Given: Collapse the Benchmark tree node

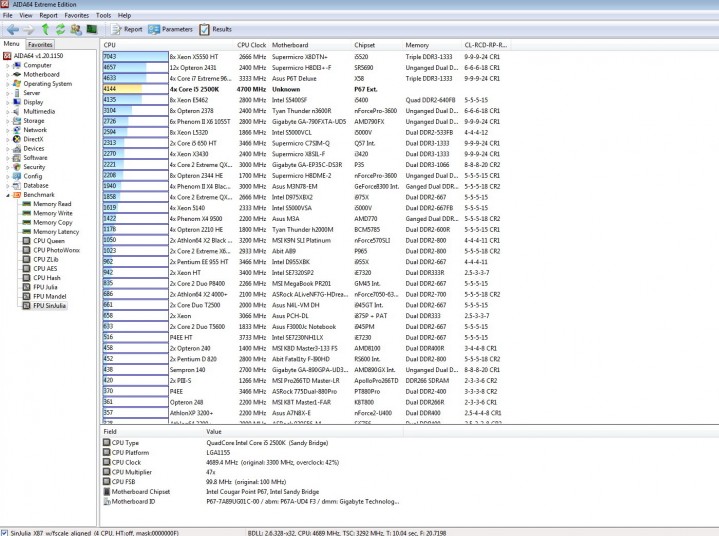Looking at the screenshot, I should point(7,195).
